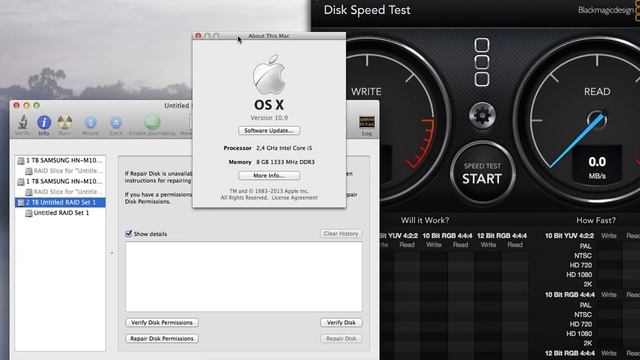
Task: Click Verify Disk Permissions
Action: [162, 322]
